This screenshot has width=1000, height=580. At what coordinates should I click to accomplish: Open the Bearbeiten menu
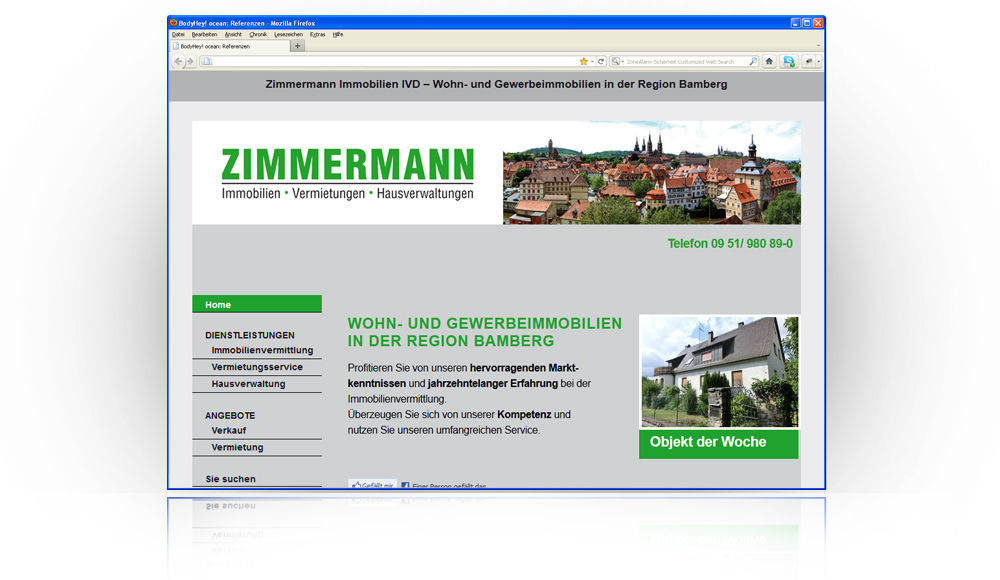tap(204, 34)
